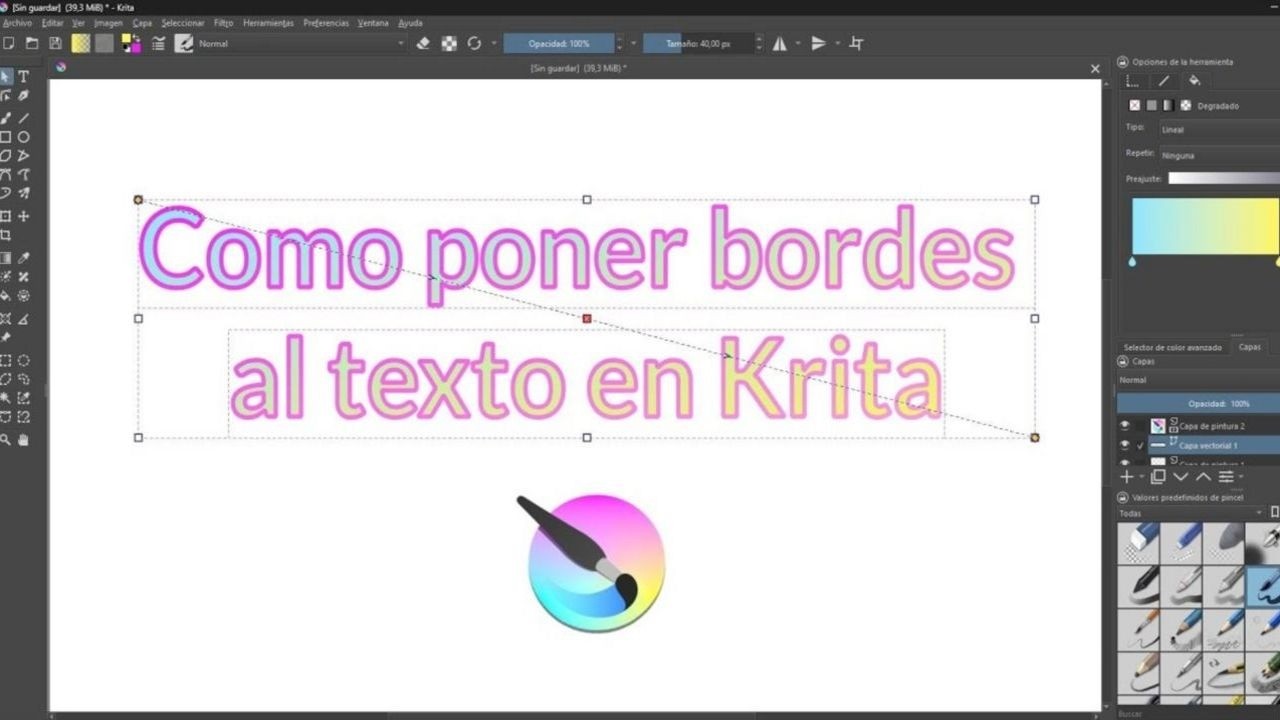Select the Polygon tool
This screenshot has height=720, width=1280.
[x=6, y=156]
